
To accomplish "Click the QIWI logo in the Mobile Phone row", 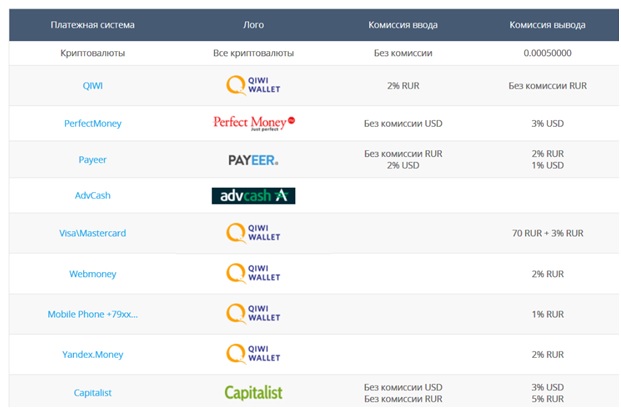I will (x=253, y=314).
